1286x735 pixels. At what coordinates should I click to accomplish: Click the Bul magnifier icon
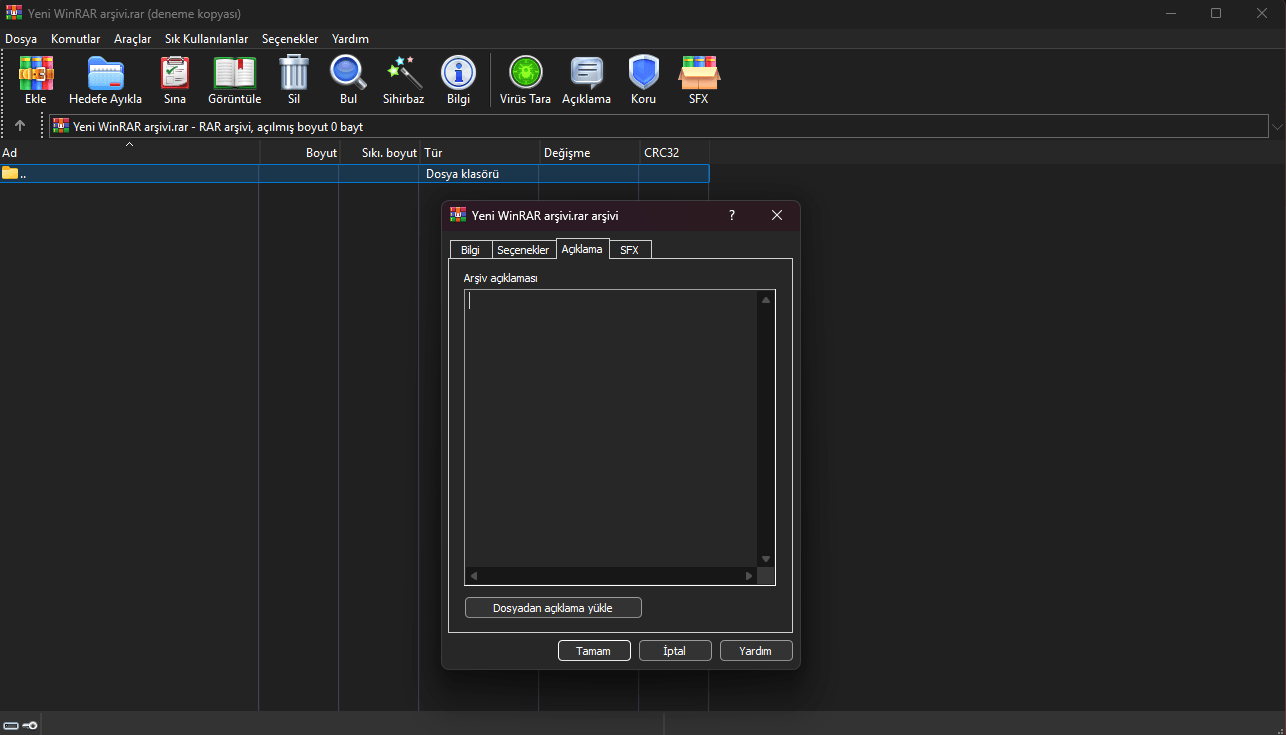[348, 73]
